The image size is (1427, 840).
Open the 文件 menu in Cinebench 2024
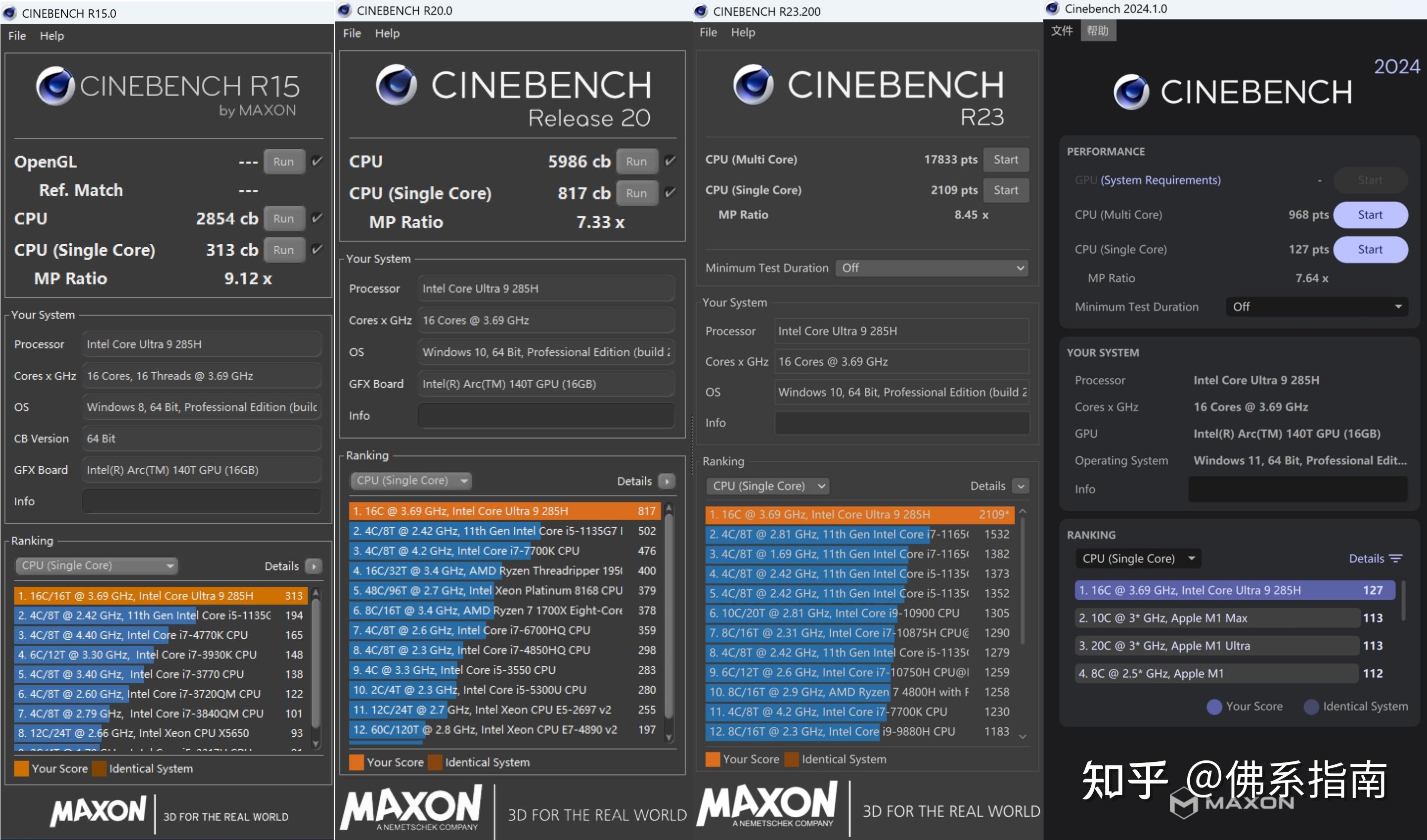1062,31
